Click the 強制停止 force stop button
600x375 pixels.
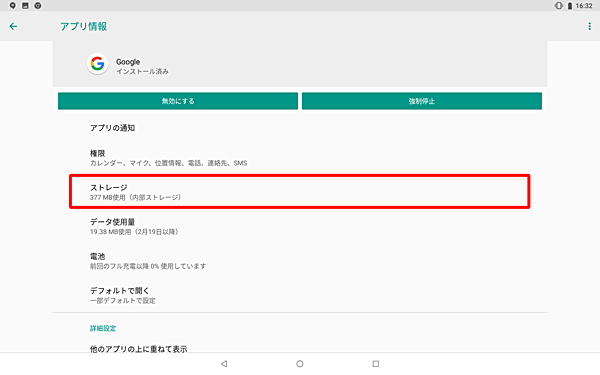422,101
